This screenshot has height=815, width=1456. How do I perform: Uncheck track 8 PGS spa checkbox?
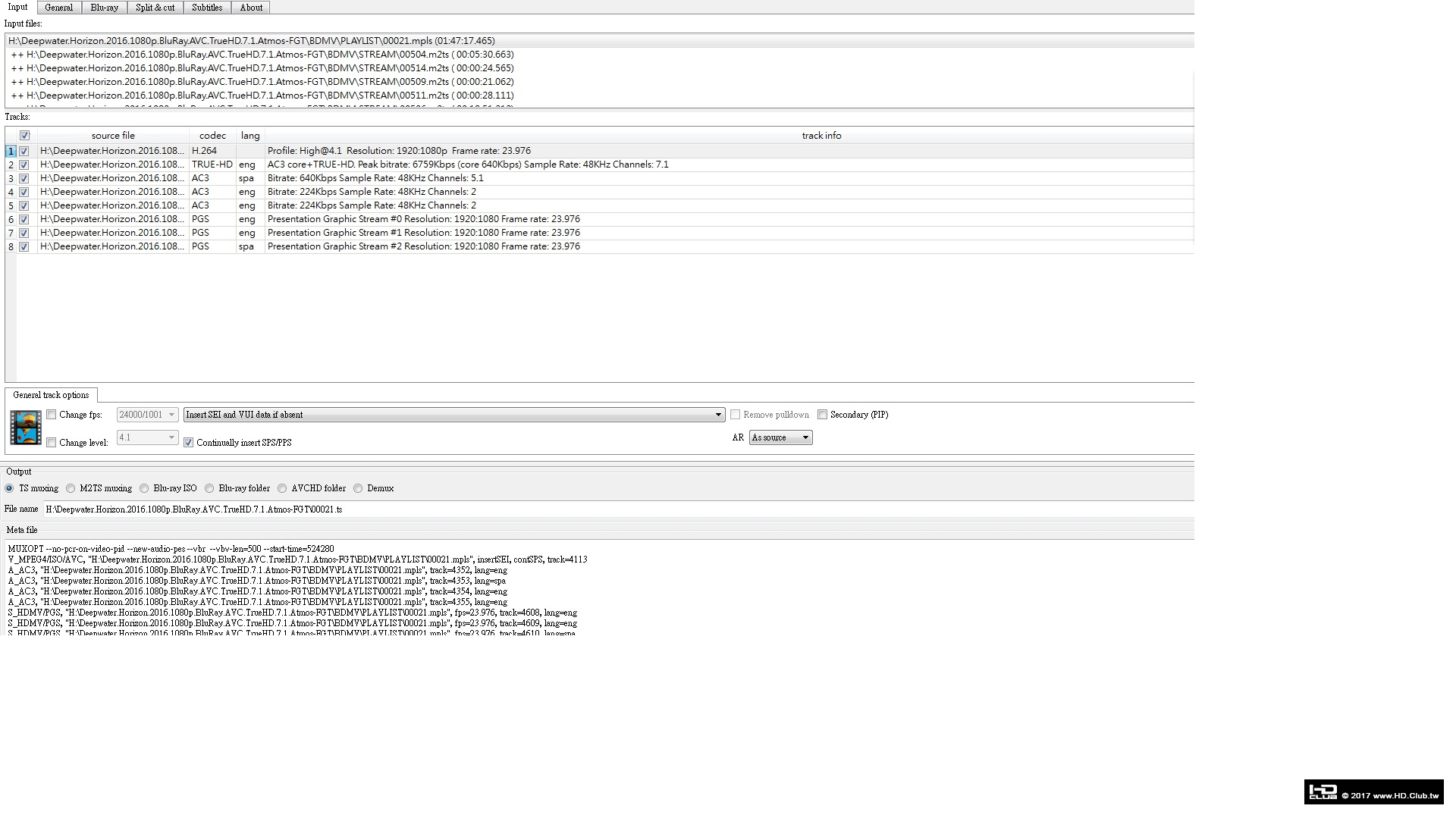click(x=24, y=246)
